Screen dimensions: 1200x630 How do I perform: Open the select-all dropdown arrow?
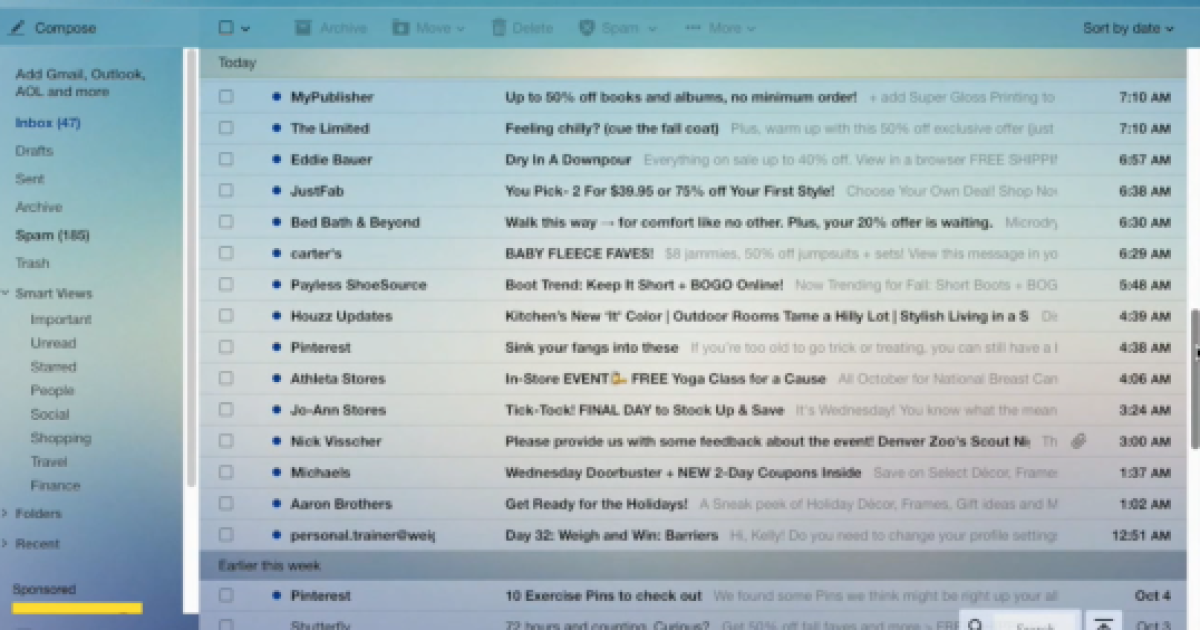(246, 29)
